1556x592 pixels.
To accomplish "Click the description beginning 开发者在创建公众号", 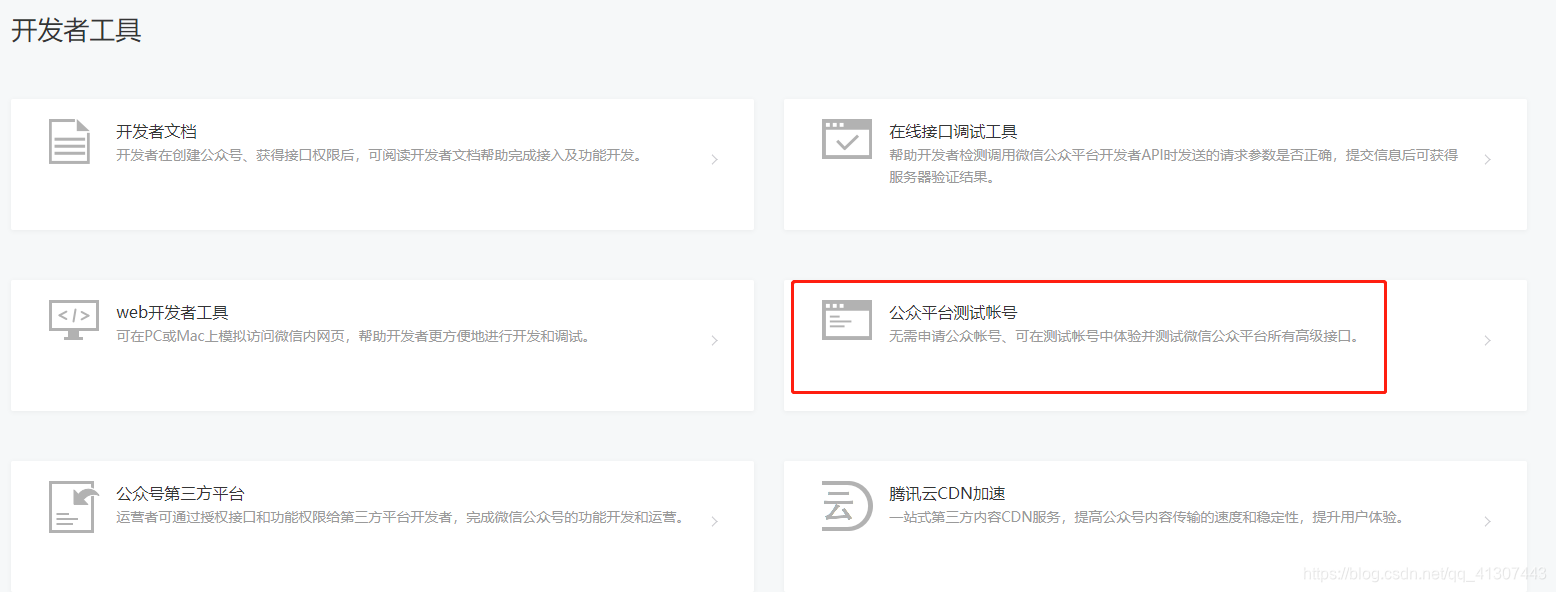I will pyautogui.click(x=379, y=155).
